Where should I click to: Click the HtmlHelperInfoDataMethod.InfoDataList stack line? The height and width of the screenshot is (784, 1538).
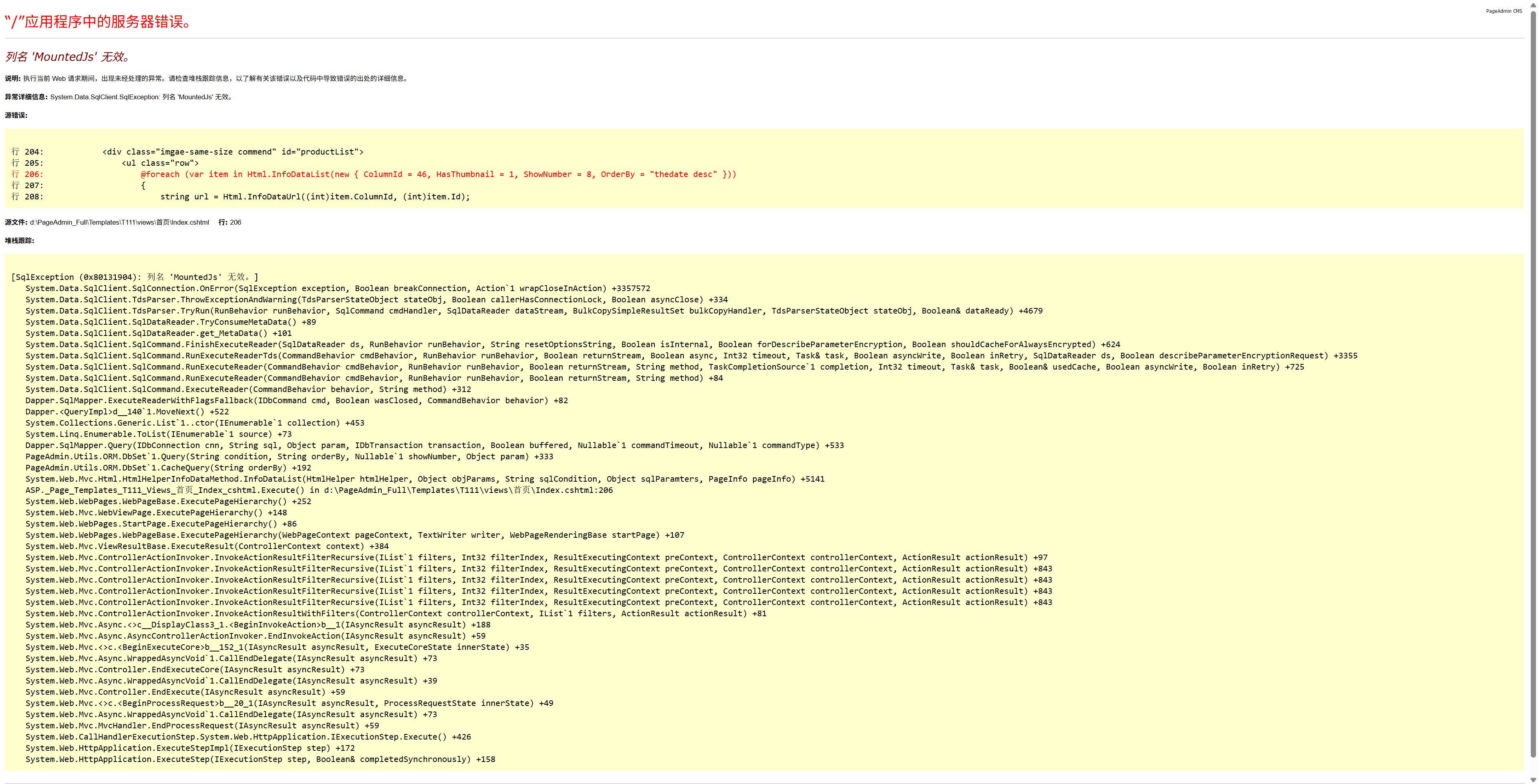pos(424,479)
